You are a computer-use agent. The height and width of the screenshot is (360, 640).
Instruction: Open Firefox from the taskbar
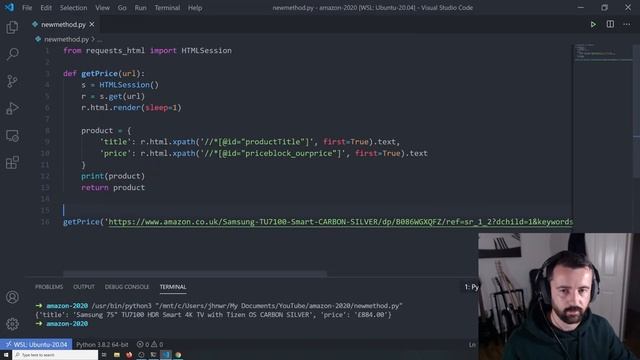tap(129, 355)
